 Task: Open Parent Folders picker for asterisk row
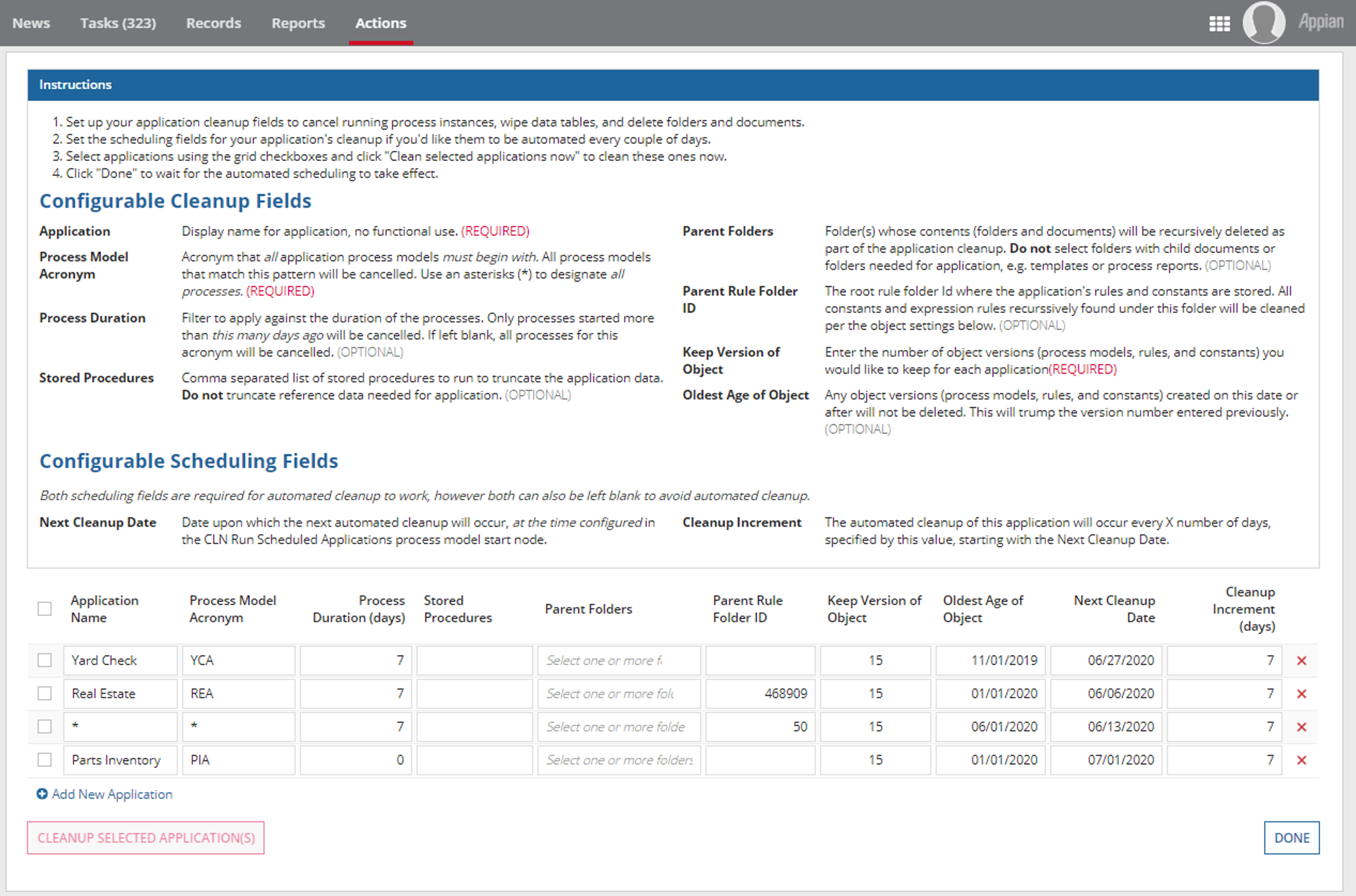click(x=619, y=727)
